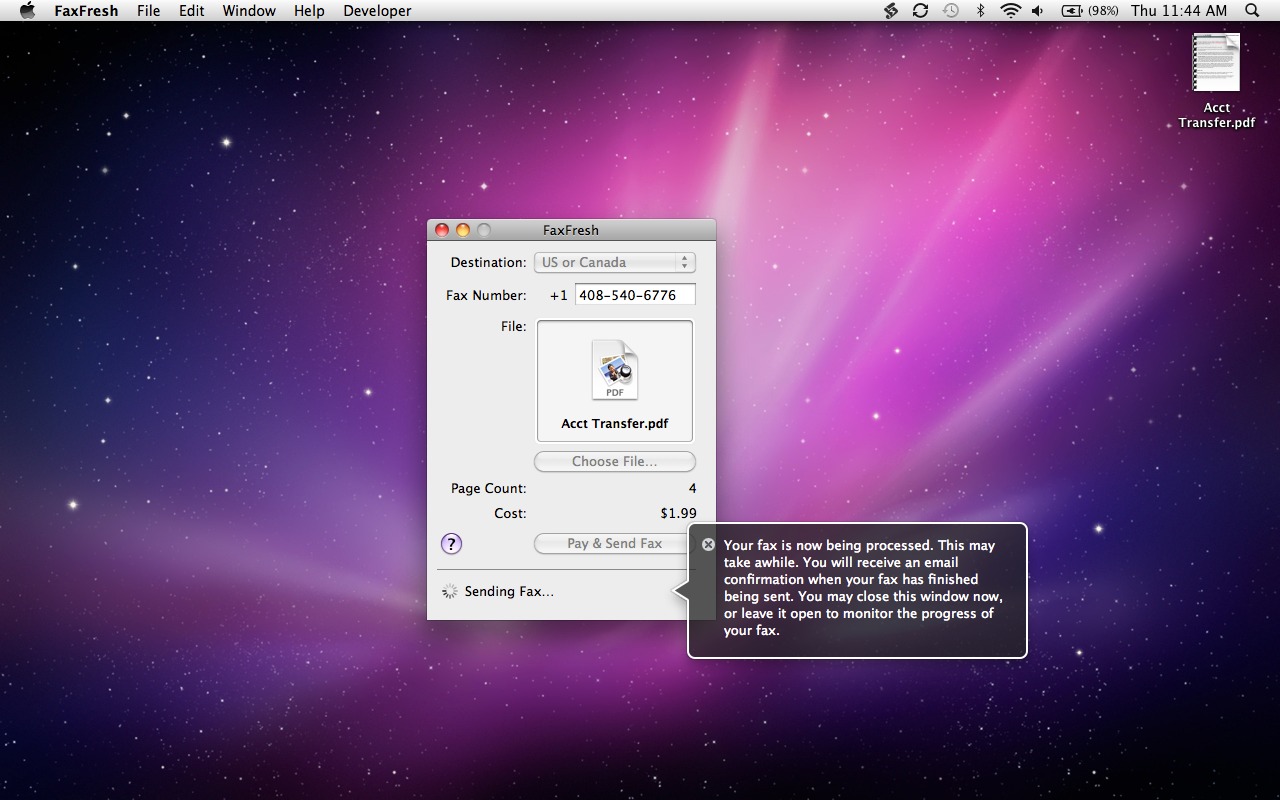Dismiss the fax processing tooltip with its X
The height and width of the screenshot is (800, 1280).
708,545
